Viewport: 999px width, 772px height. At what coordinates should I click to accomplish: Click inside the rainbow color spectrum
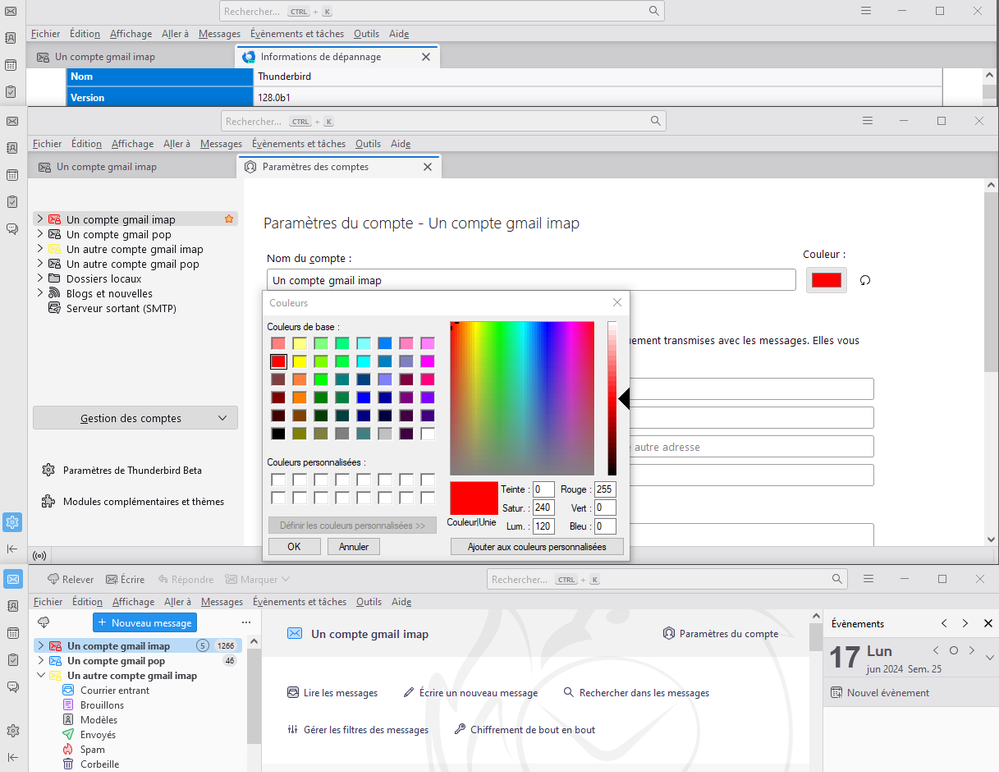522,398
